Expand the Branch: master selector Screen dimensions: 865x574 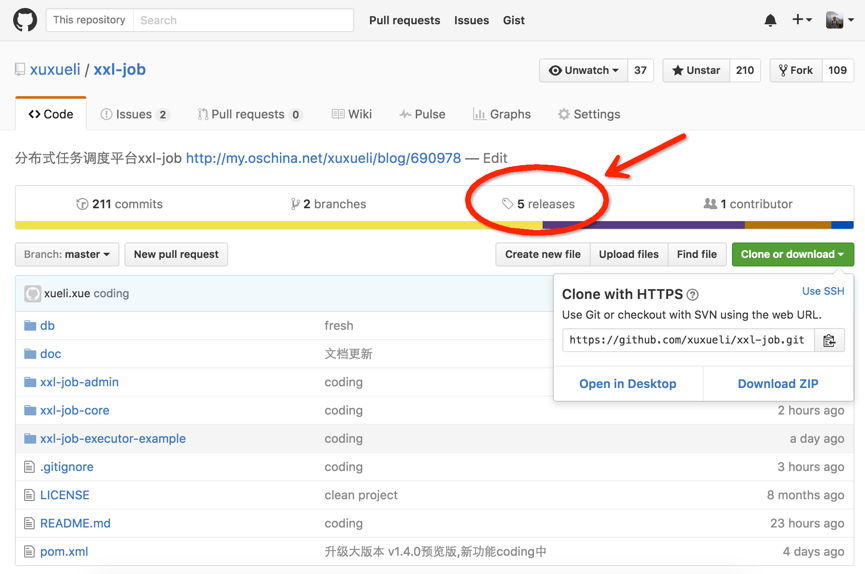(67, 255)
